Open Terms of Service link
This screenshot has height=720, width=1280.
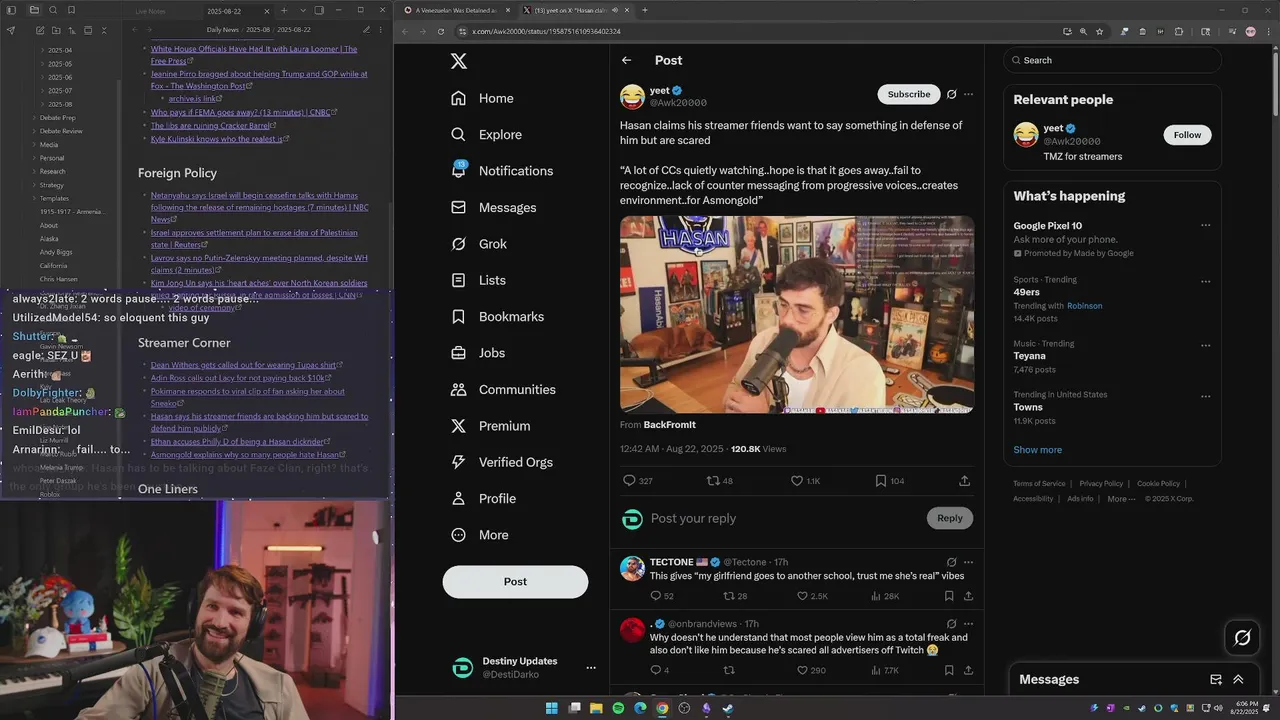tap(1039, 484)
